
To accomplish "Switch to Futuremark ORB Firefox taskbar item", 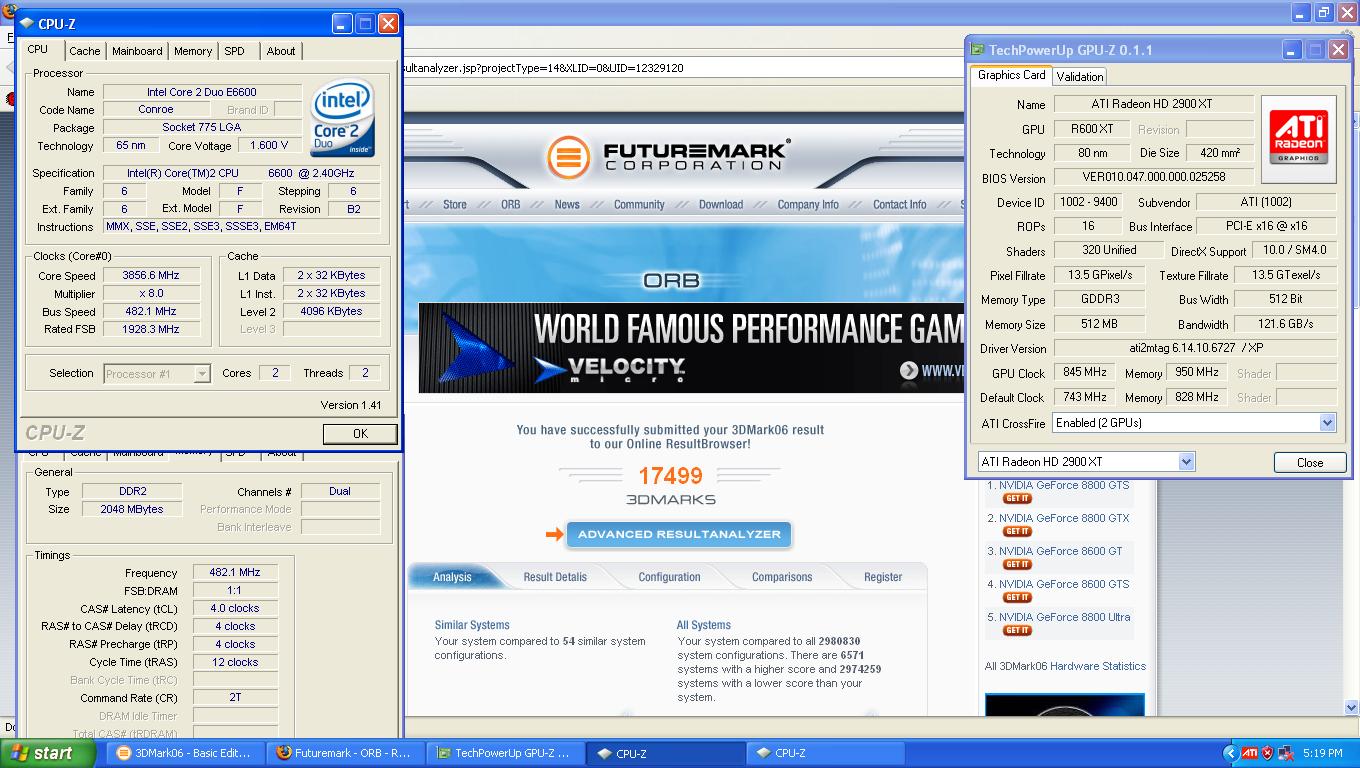I will coord(346,753).
